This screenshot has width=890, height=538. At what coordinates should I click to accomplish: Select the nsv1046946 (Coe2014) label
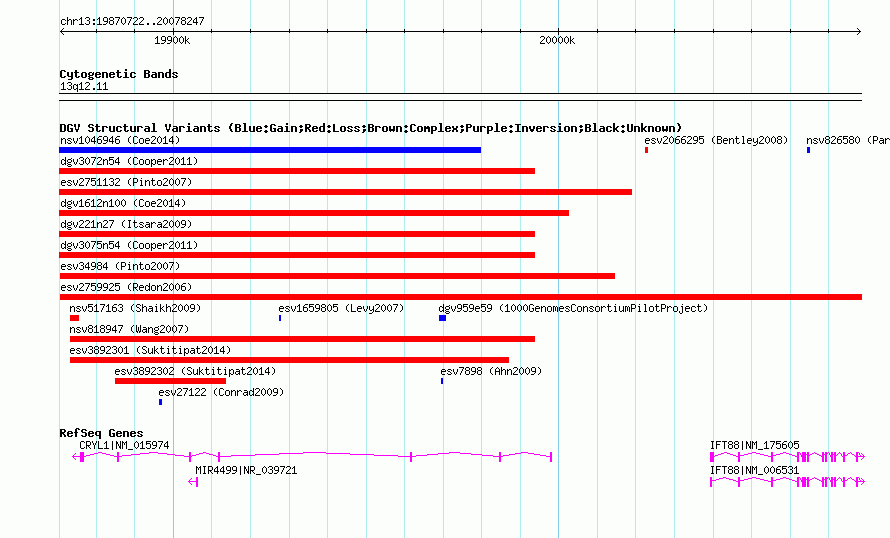click(120, 140)
